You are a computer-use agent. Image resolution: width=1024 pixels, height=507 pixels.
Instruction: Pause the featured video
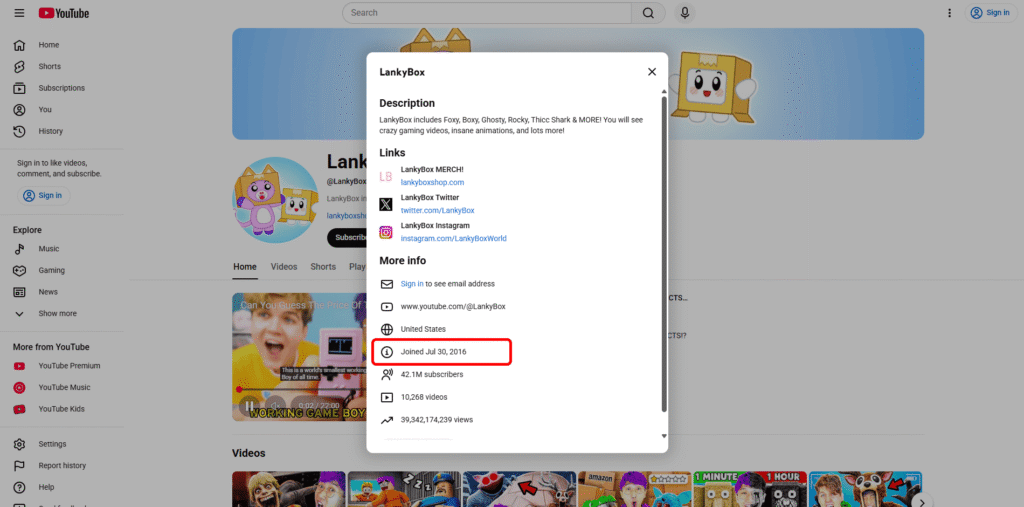pyautogui.click(x=249, y=407)
